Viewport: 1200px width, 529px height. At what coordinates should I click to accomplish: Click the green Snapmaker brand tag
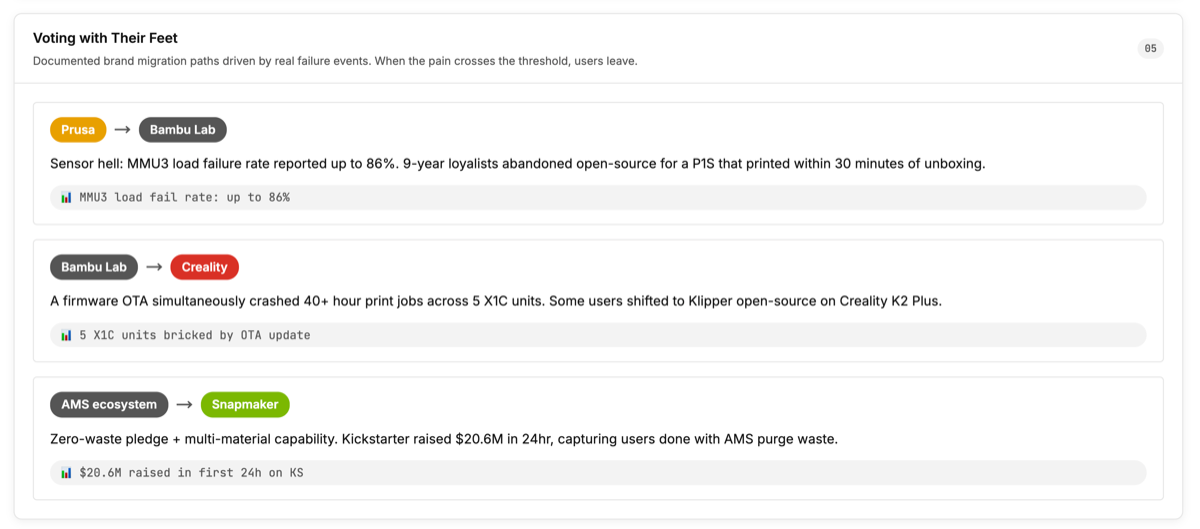click(245, 405)
